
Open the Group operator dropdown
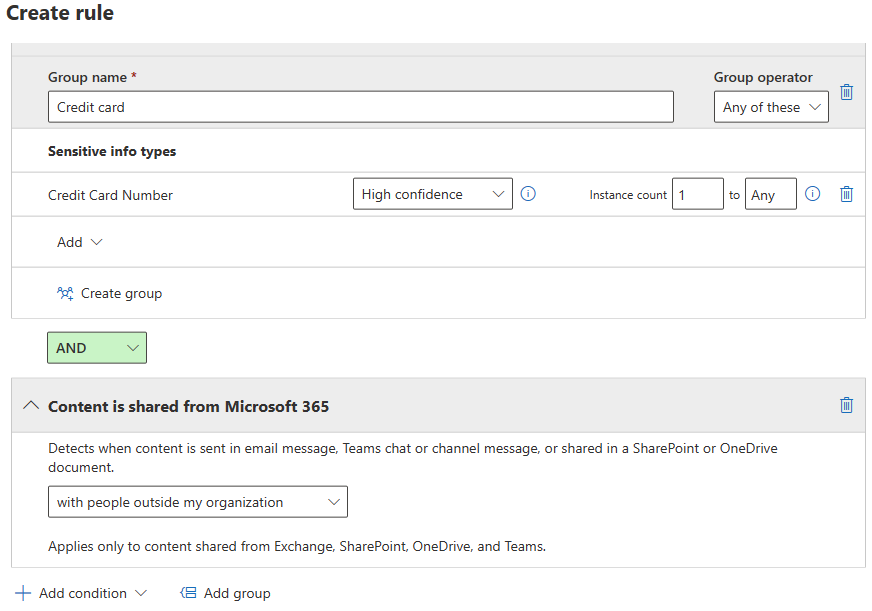pos(770,107)
